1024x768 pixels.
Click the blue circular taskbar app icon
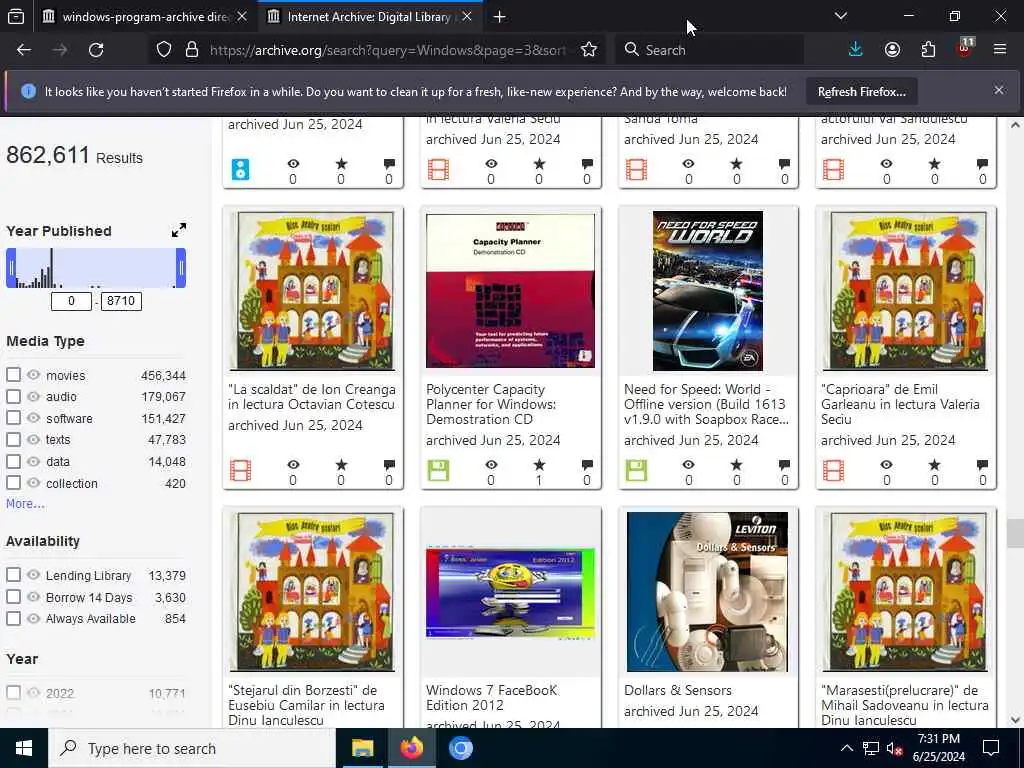[460, 748]
